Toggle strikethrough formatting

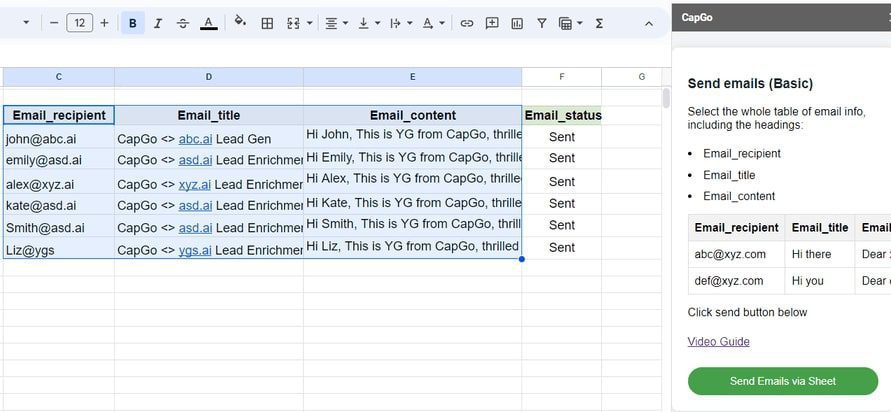tap(183, 23)
